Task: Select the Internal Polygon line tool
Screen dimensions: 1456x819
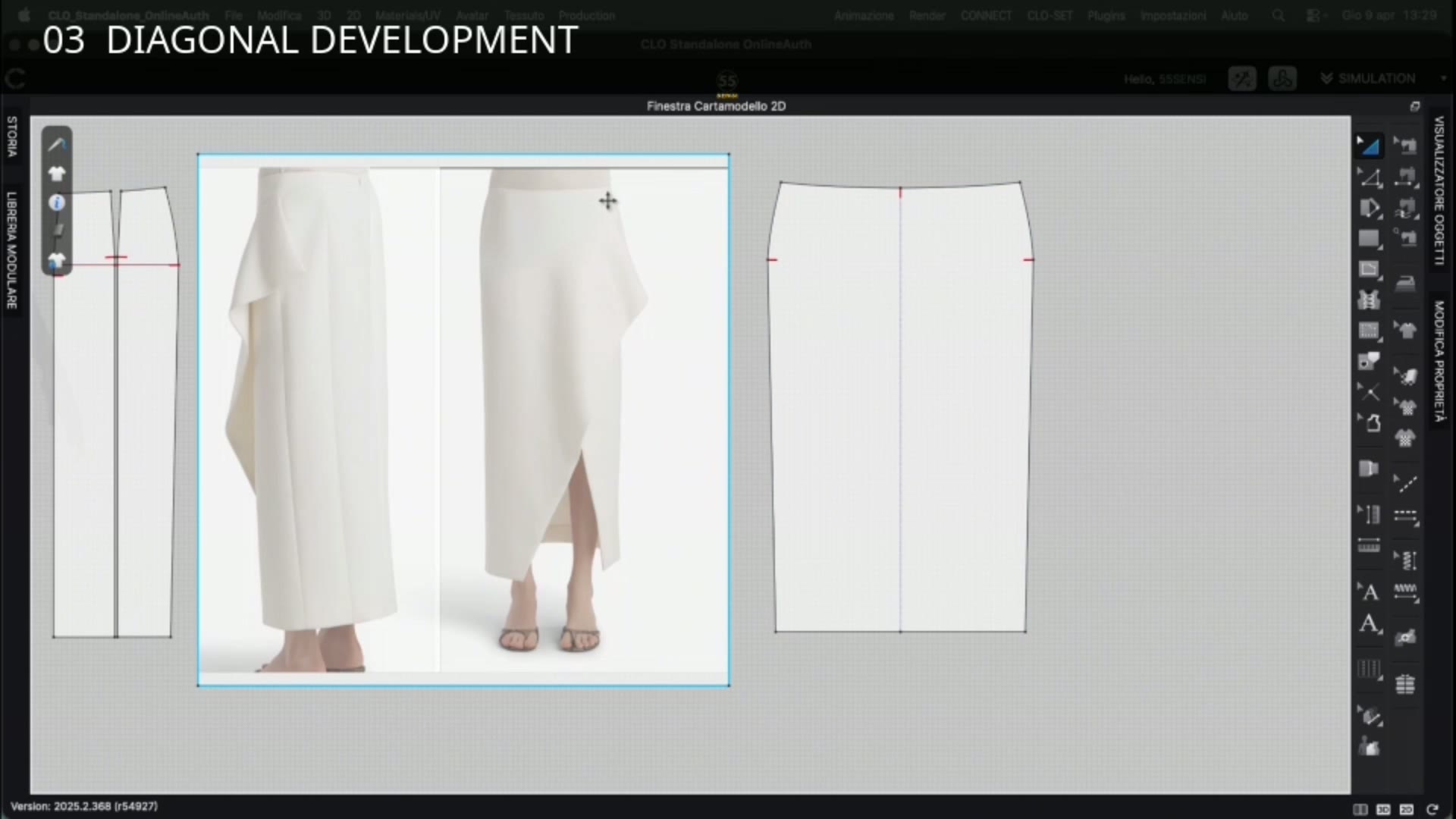Action: tap(1369, 269)
